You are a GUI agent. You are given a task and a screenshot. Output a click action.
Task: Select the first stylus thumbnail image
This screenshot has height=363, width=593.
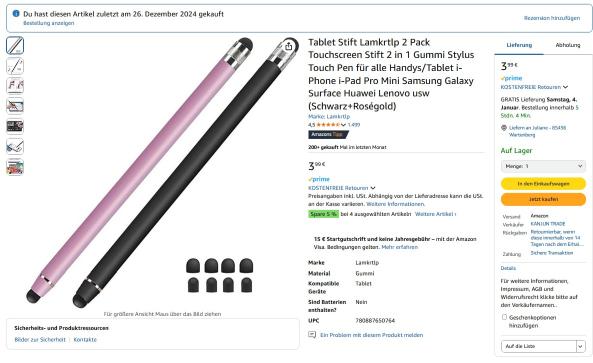click(x=15, y=45)
